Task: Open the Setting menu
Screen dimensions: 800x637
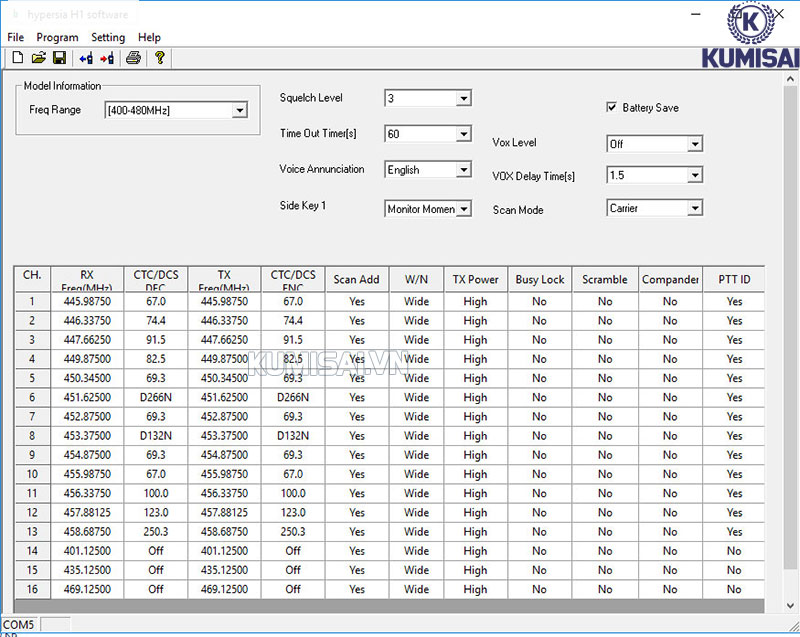Action: tap(108, 37)
